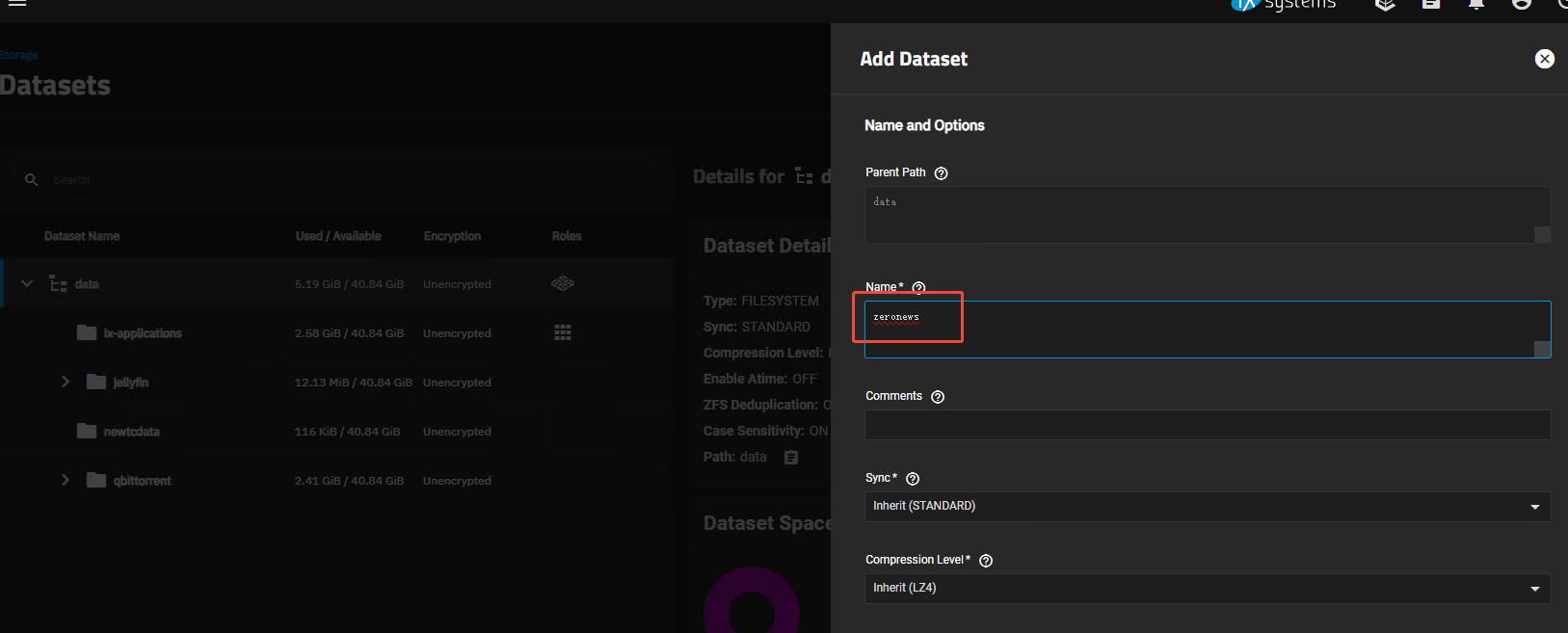The width and height of the screenshot is (1568, 633).
Task: Click the folder icon of newtcdata
Action: (87, 431)
